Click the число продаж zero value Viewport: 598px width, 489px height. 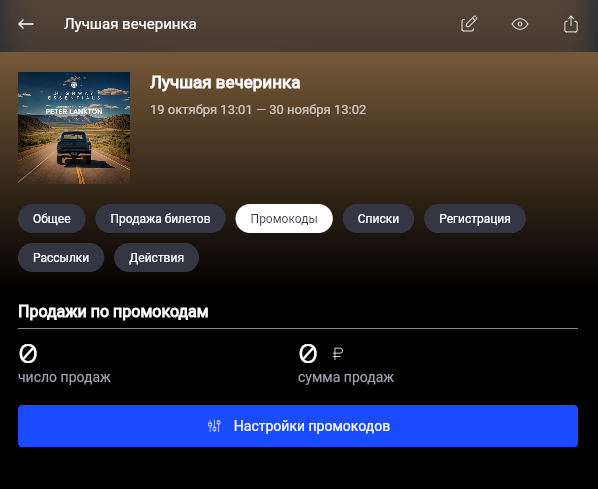(x=28, y=353)
